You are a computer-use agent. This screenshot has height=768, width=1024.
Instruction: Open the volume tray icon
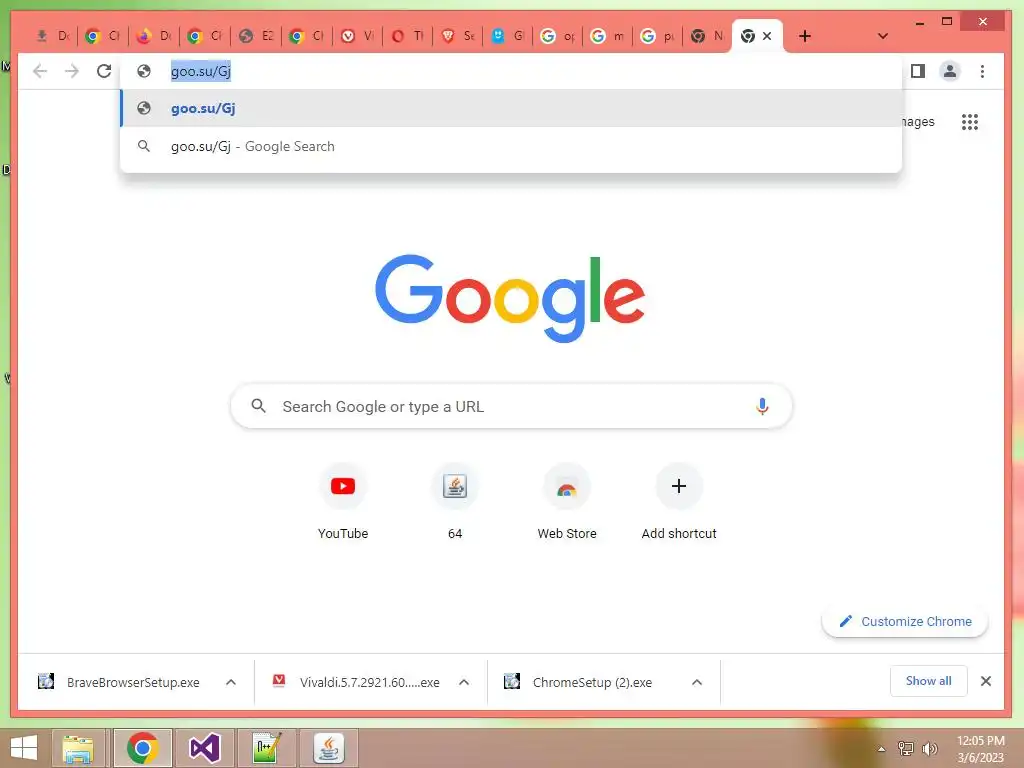(930, 749)
